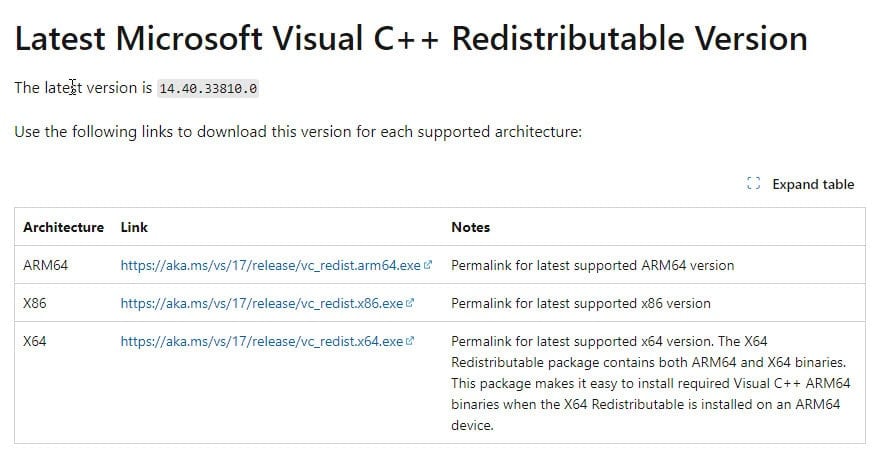Viewport: 880px width, 454px height.
Task: Click external-link icon beside arm64.exe link
Action: click(428, 265)
